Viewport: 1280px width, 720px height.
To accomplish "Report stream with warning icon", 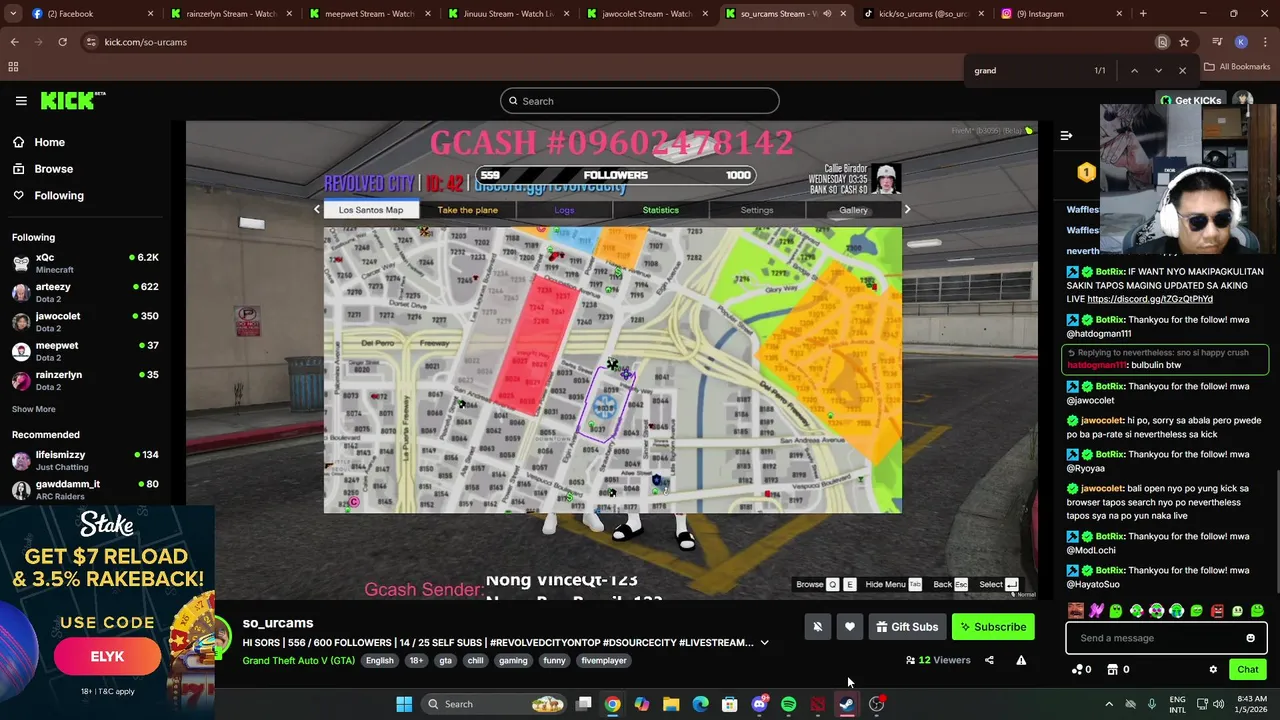I will (x=1021, y=660).
